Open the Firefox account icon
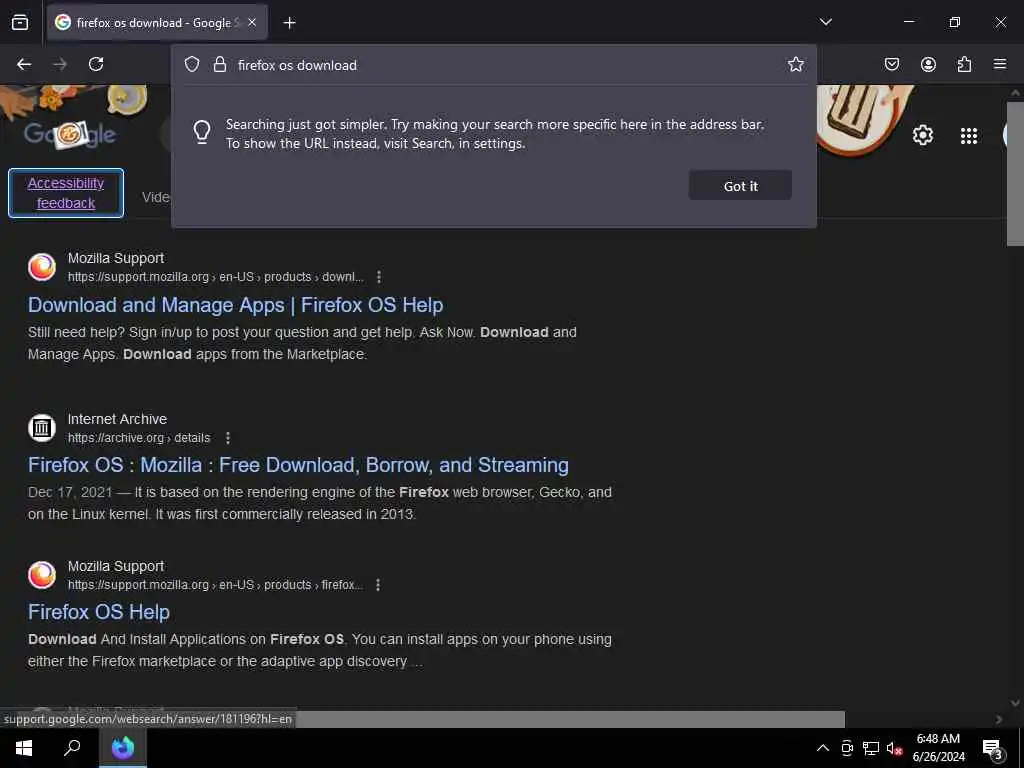This screenshot has width=1024, height=768. coord(928,64)
